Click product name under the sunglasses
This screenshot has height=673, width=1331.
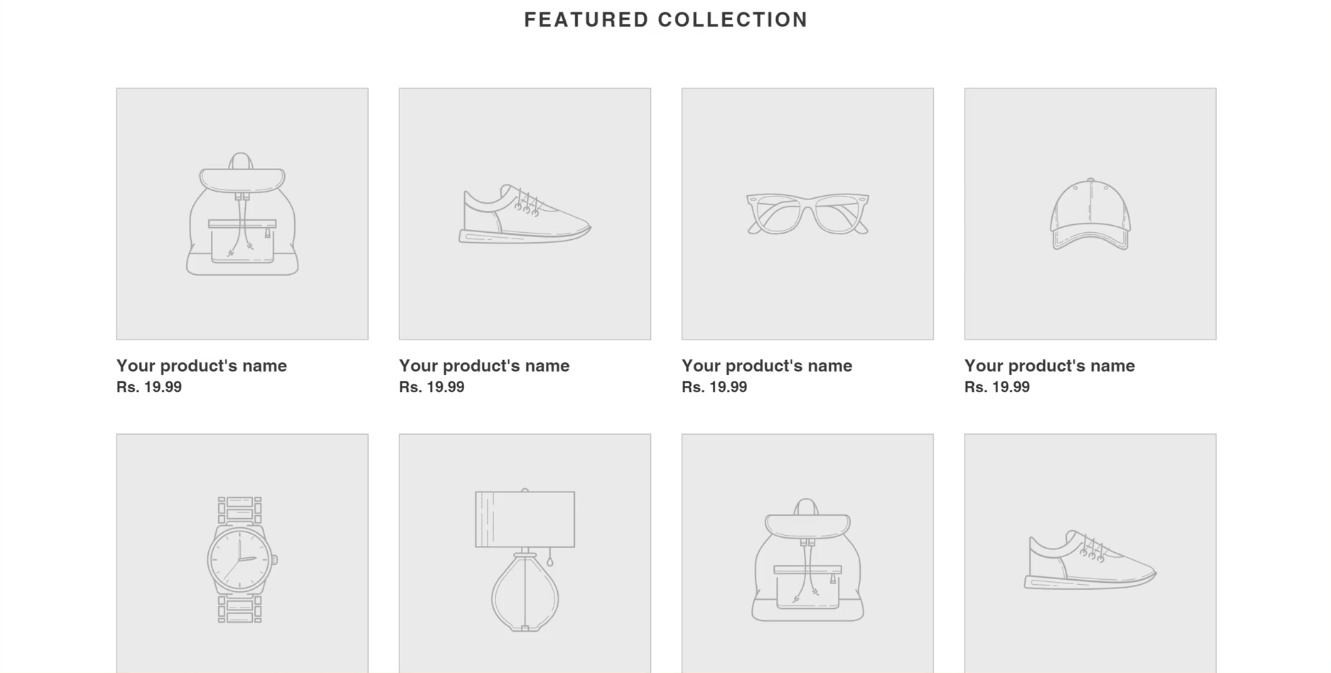point(767,366)
